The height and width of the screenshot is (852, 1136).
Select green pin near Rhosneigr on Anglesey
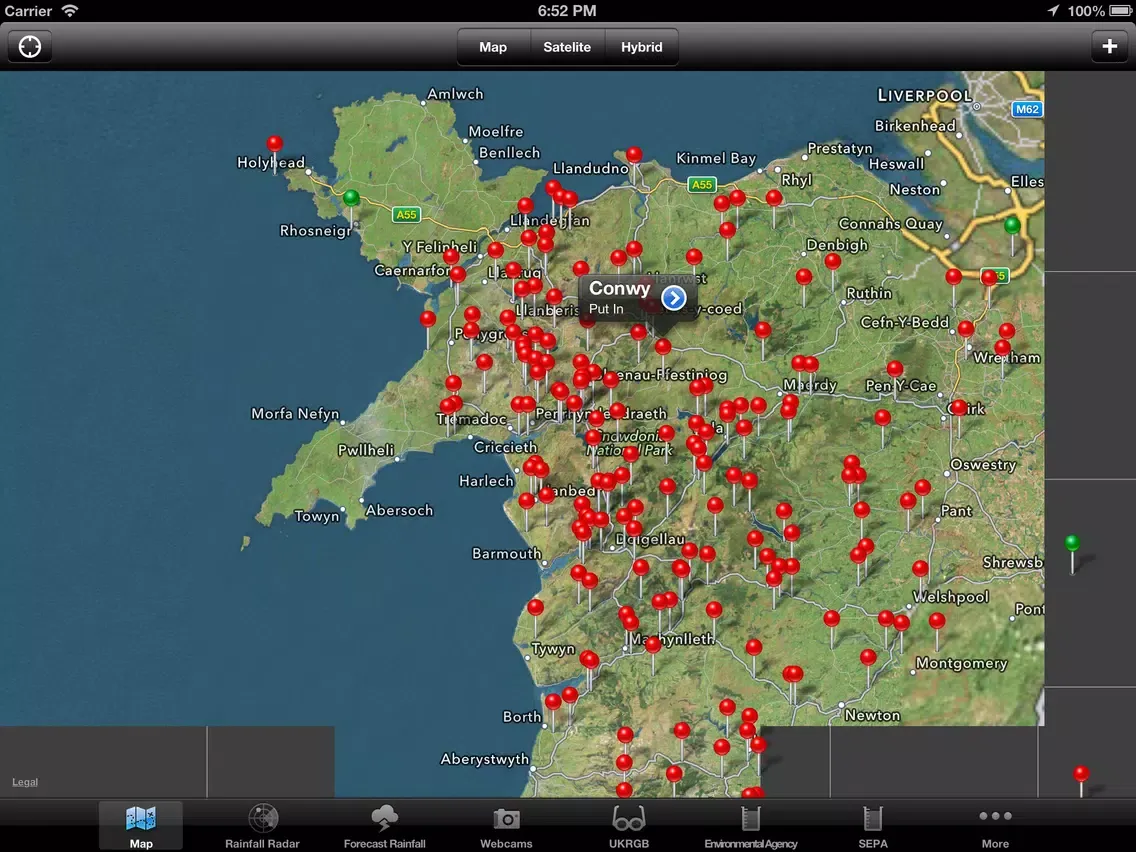pos(351,197)
